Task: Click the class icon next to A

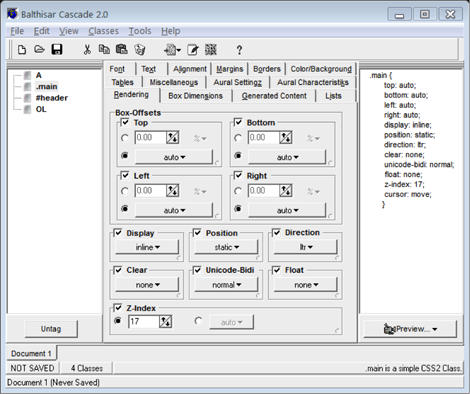Action: click(x=27, y=75)
